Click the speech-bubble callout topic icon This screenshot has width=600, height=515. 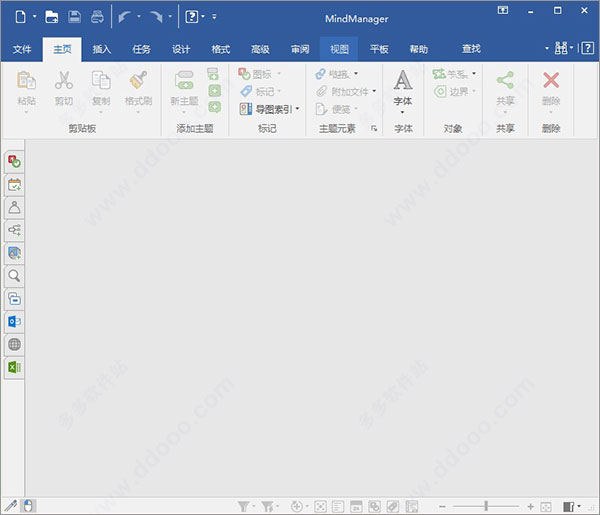pos(214,107)
